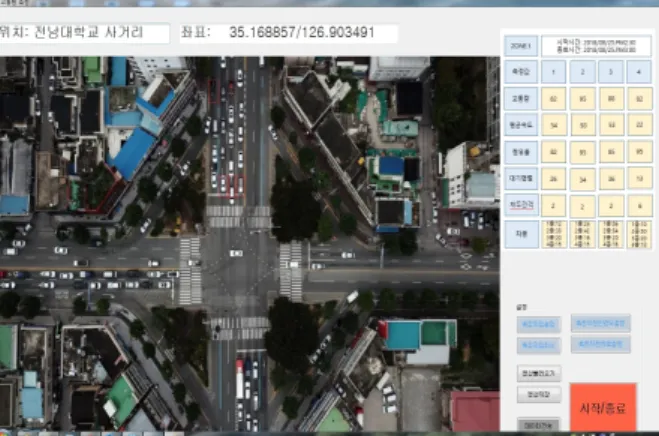This screenshot has width=659, height=436.
Task: Click the 차두간격 value in column 4
Action: tap(639, 206)
